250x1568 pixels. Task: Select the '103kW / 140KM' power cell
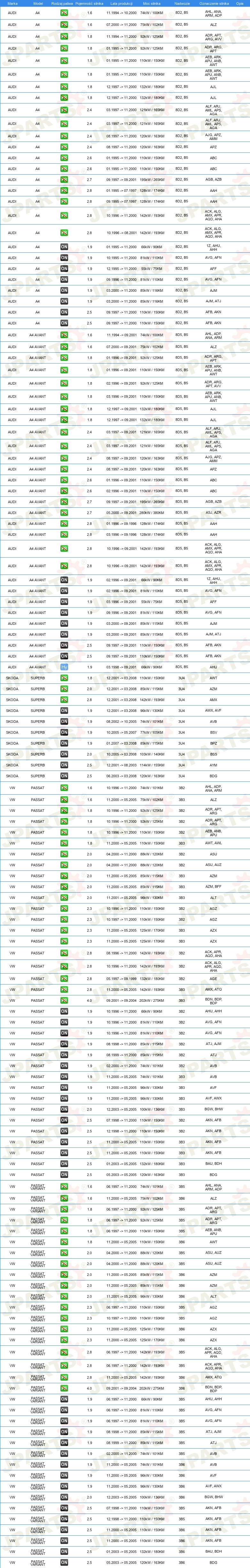pyautogui.click(x=152, y=754)
